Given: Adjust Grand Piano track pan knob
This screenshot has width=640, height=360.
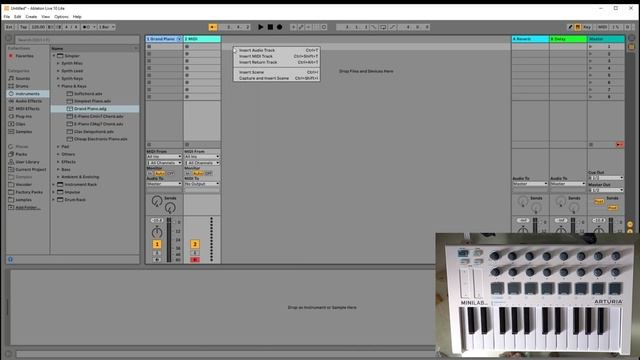Looking at the screenshot, I should 157,233.
